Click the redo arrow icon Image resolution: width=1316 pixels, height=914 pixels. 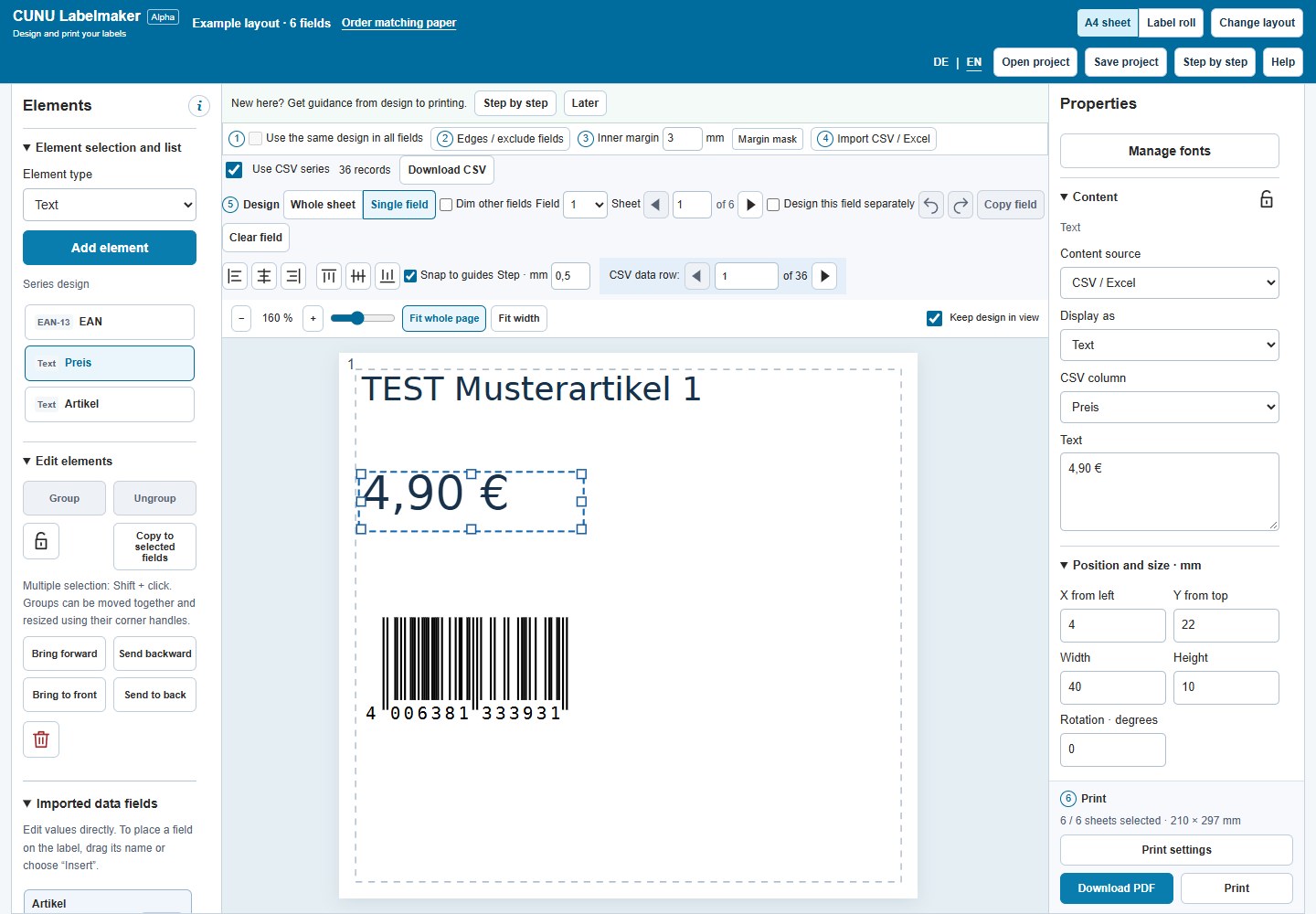(x=960, y=205)
